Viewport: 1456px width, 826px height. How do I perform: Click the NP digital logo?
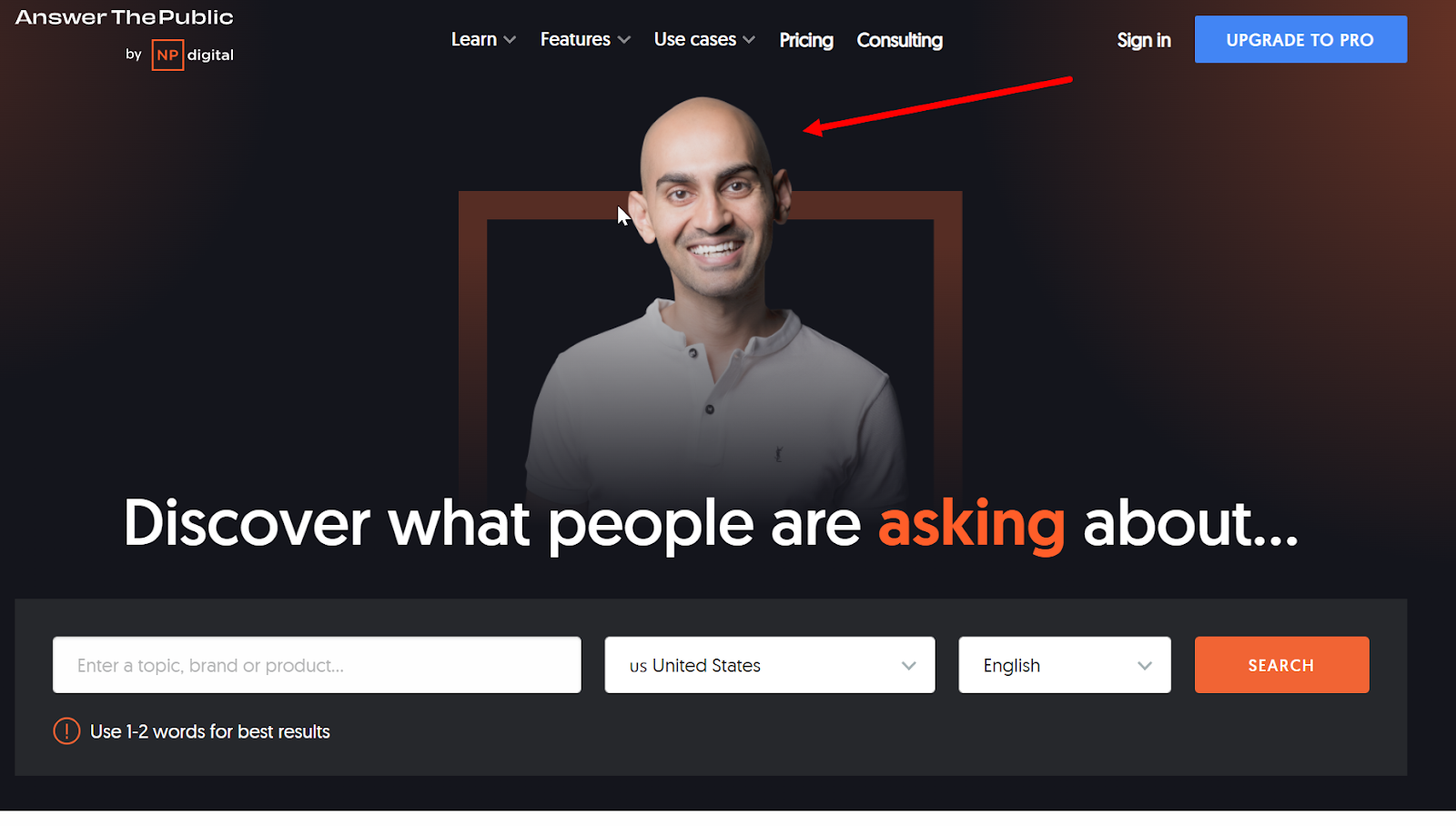192,55
